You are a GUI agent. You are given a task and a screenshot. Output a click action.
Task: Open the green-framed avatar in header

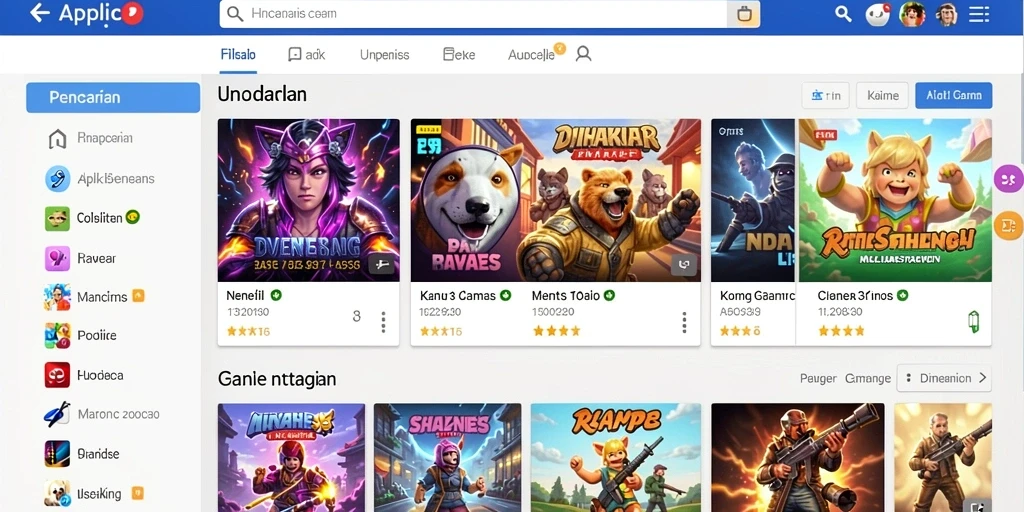[912, 14]
